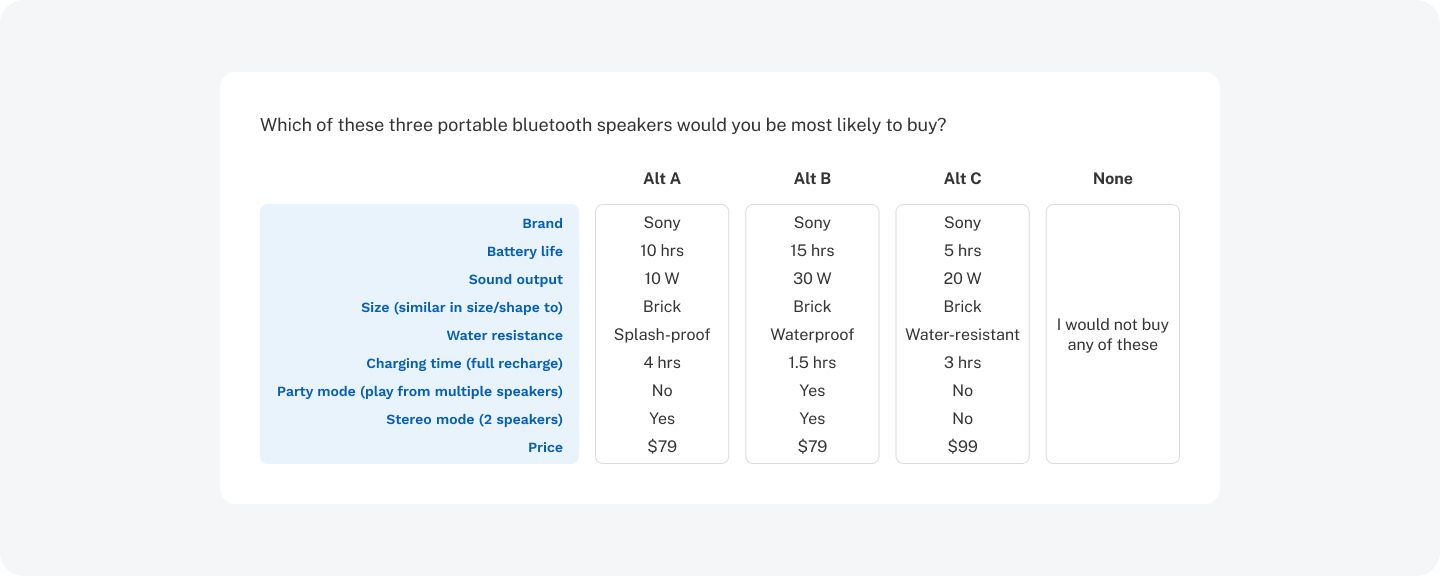
Task: Select the Alt B speaker card
Action: point(812,334)
